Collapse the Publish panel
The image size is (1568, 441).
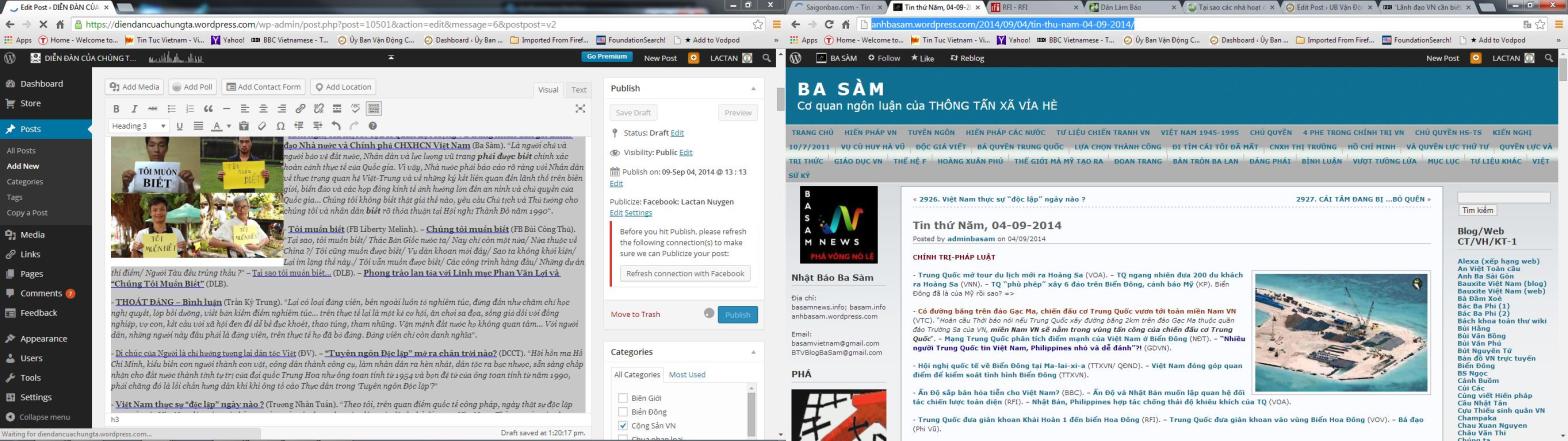(753, 88)
